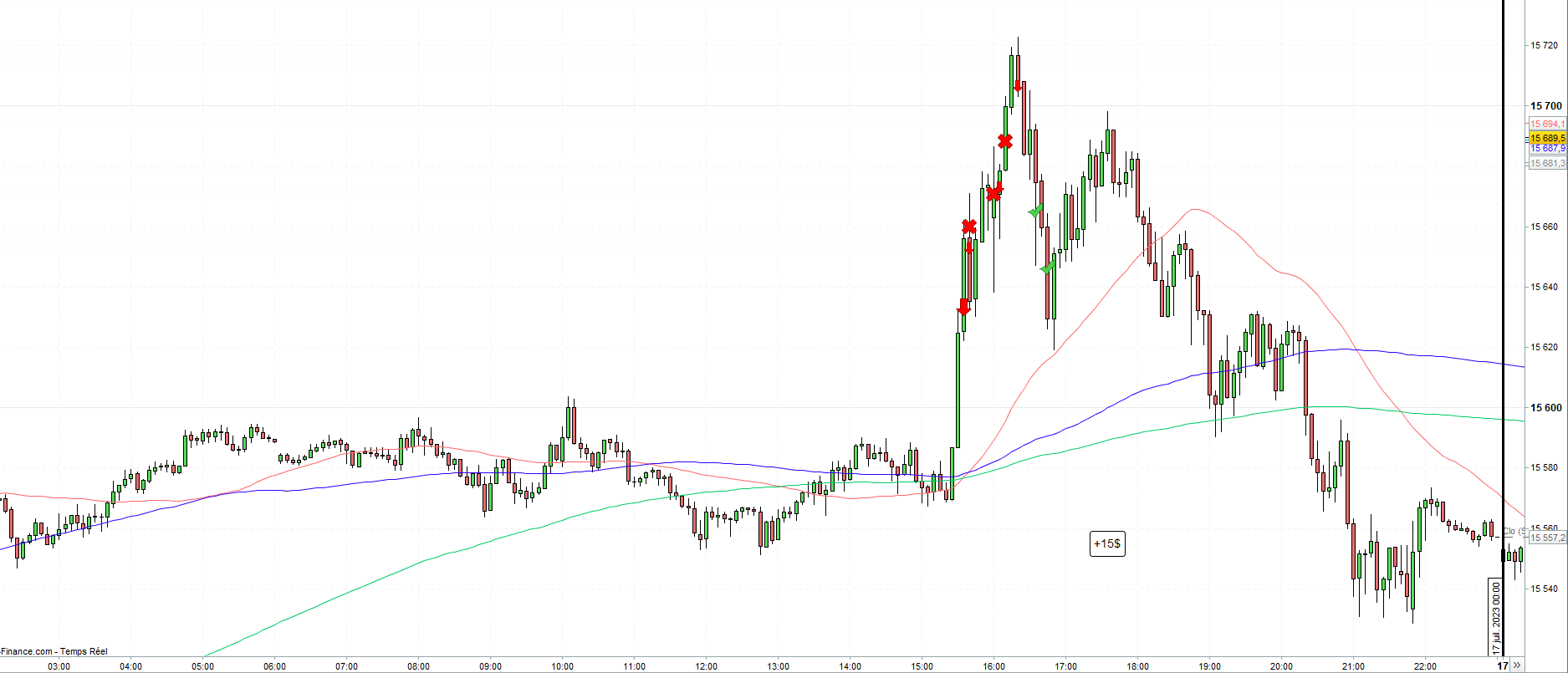Click the 06:00 time axis label

274,666
